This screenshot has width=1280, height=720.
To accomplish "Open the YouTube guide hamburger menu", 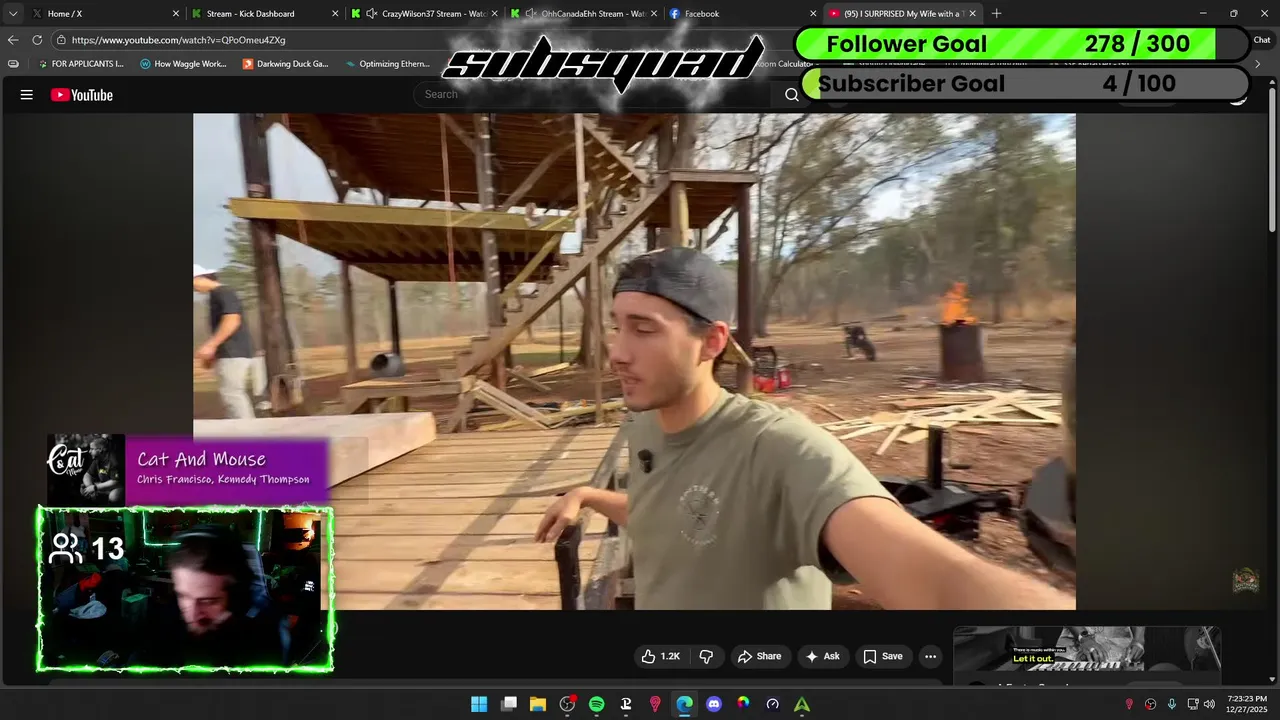I will tap(27, 95).
